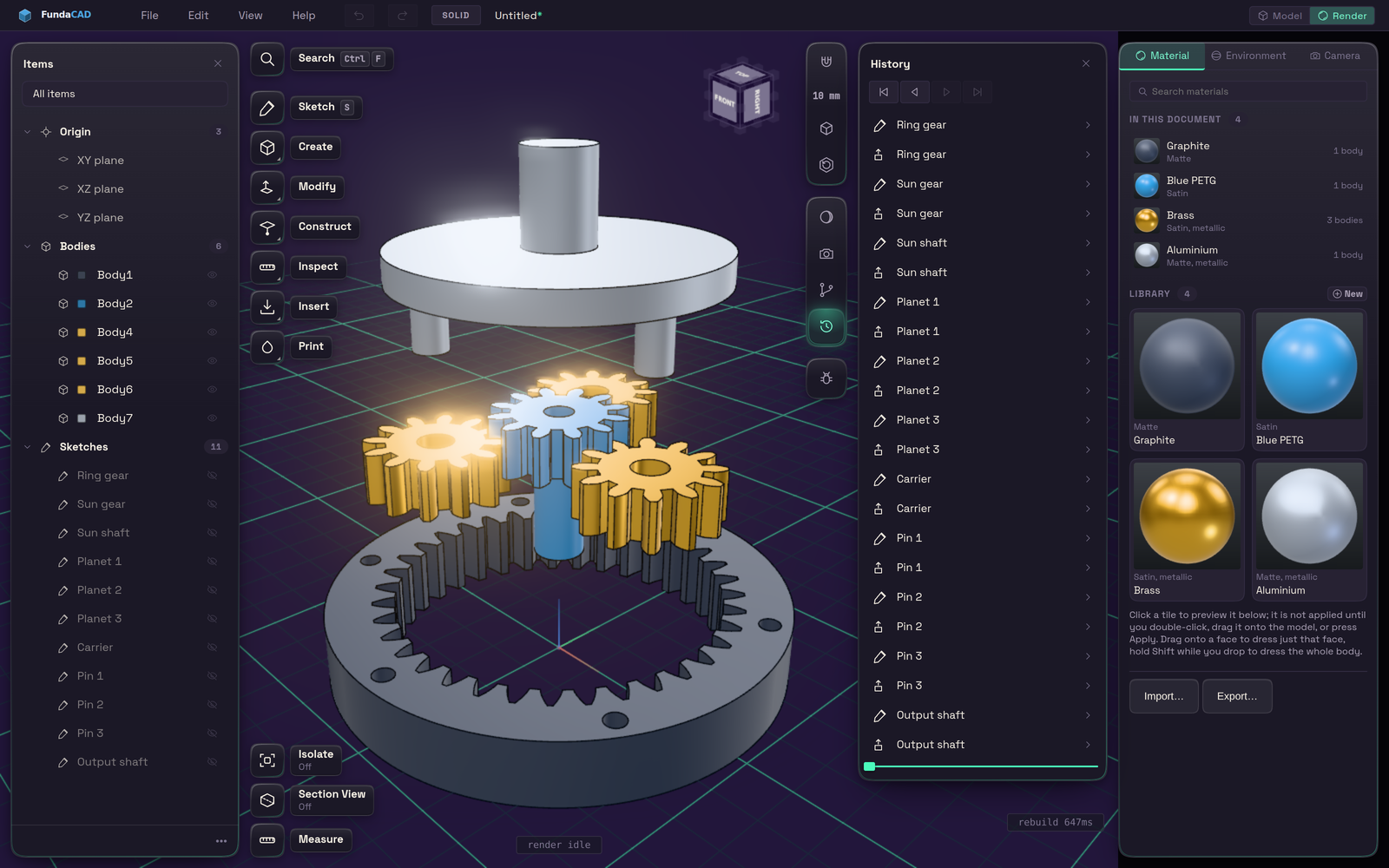The width and height of the screenshot is (1389, 868).
Task: Open the File menu
Action: pyautogui.click(x=149, y=16)
